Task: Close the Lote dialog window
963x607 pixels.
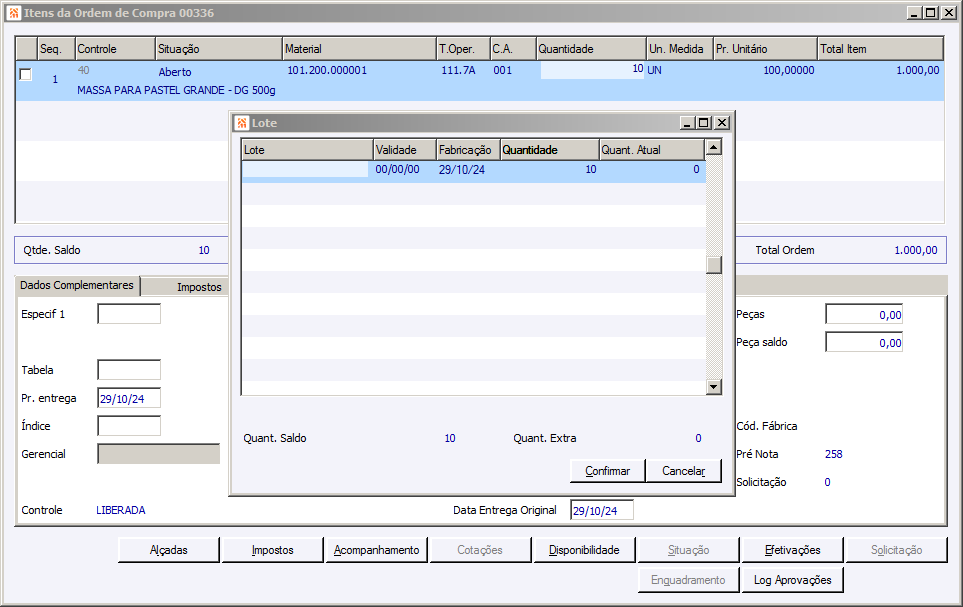Action: click(x=722, y=123)
